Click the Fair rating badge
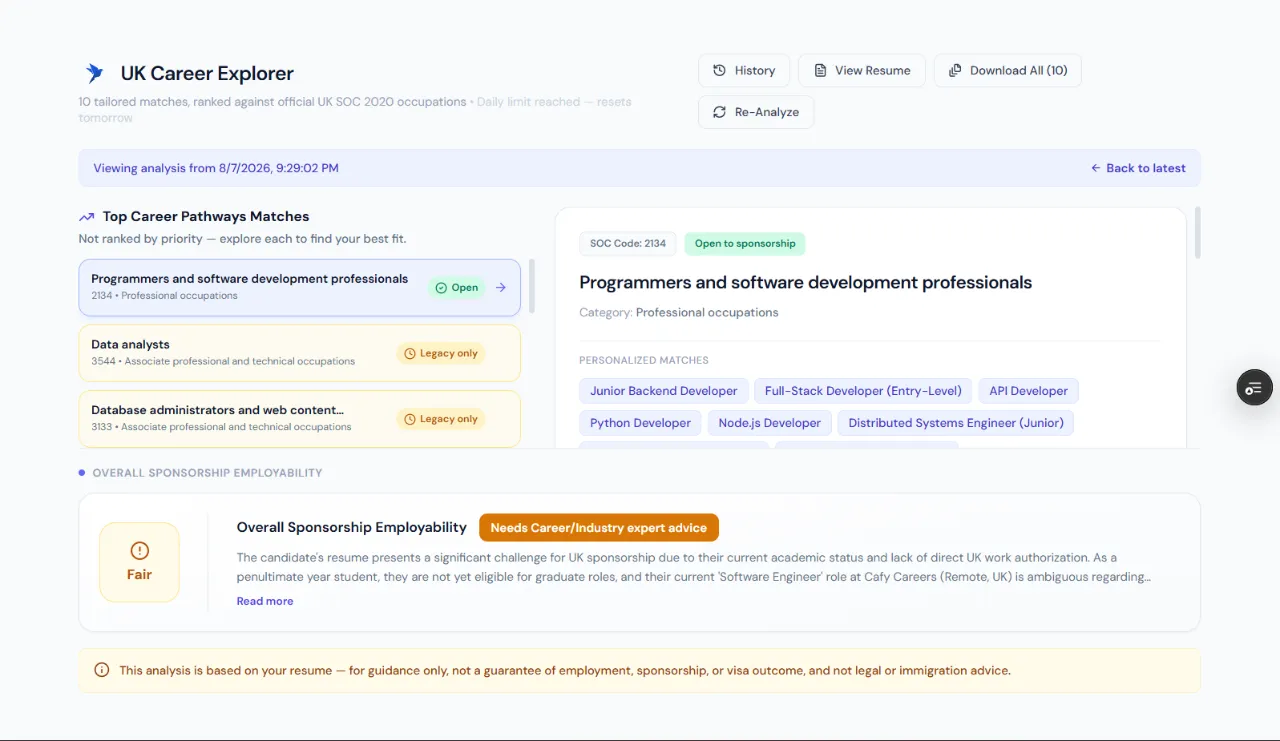 click(139, 562)
